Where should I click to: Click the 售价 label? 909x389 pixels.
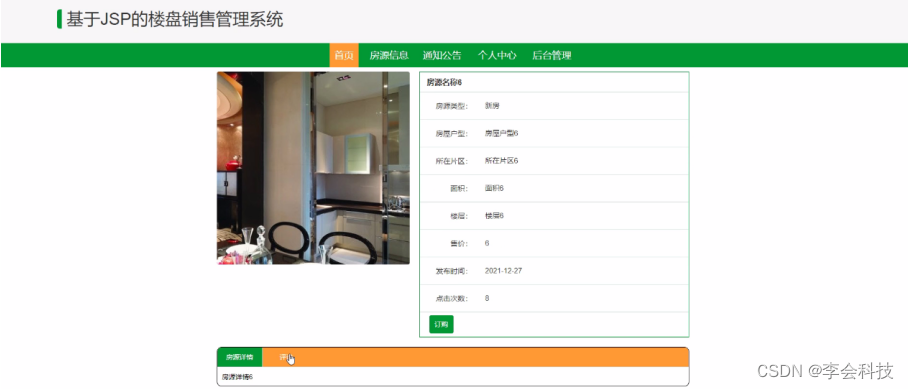pyautogui.click(x=459, y=243)
